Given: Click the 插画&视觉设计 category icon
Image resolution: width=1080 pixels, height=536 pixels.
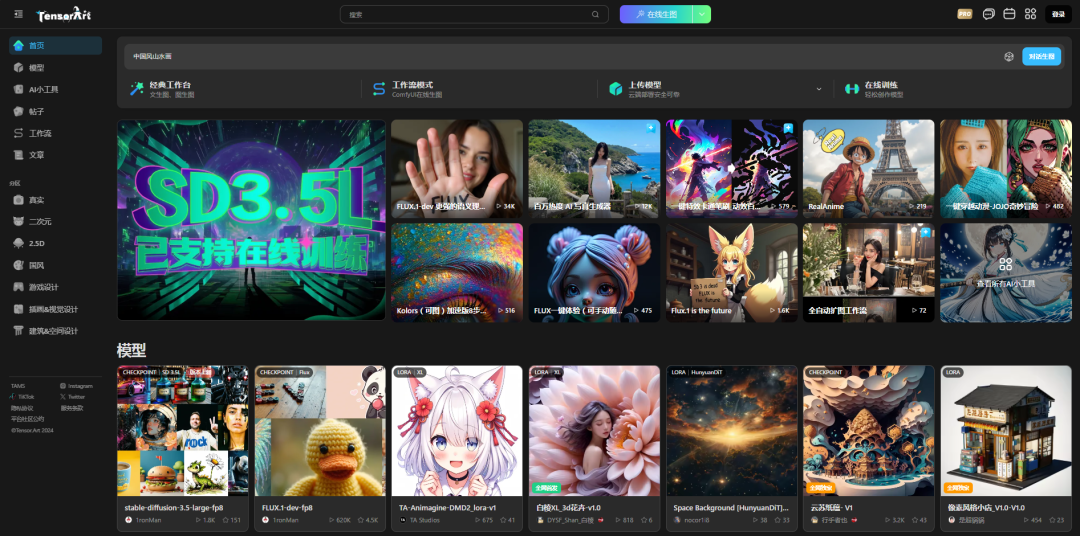Looking at the screenshot, I should 19,309.
